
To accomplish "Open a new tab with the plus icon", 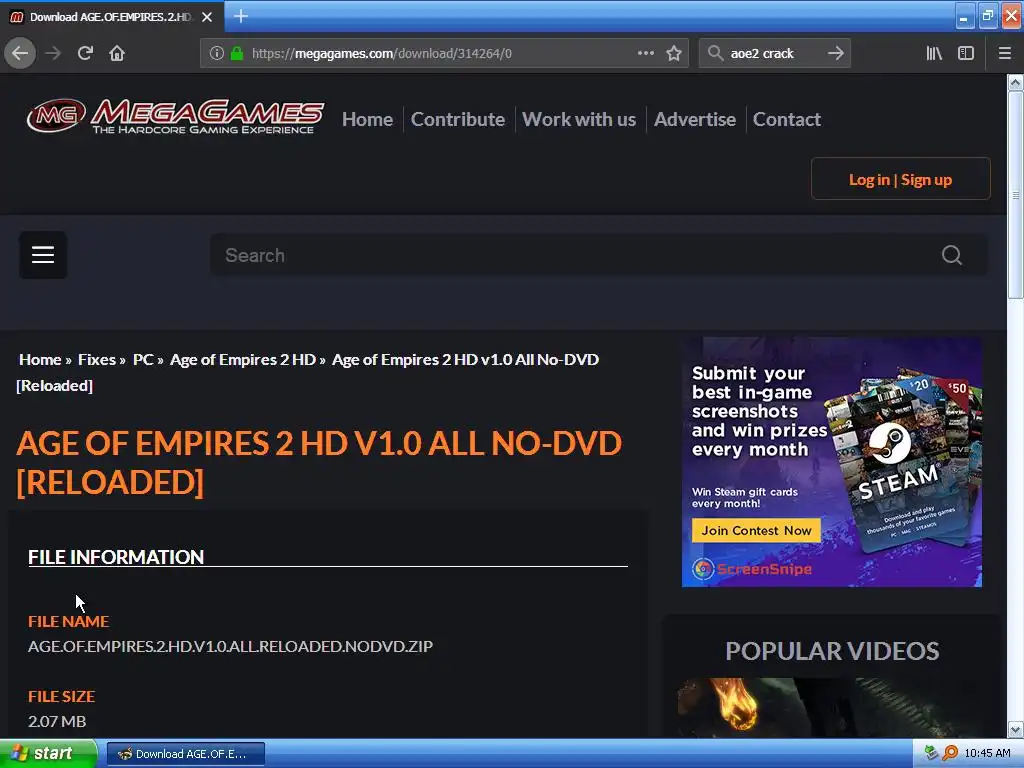I will point(240,16).
